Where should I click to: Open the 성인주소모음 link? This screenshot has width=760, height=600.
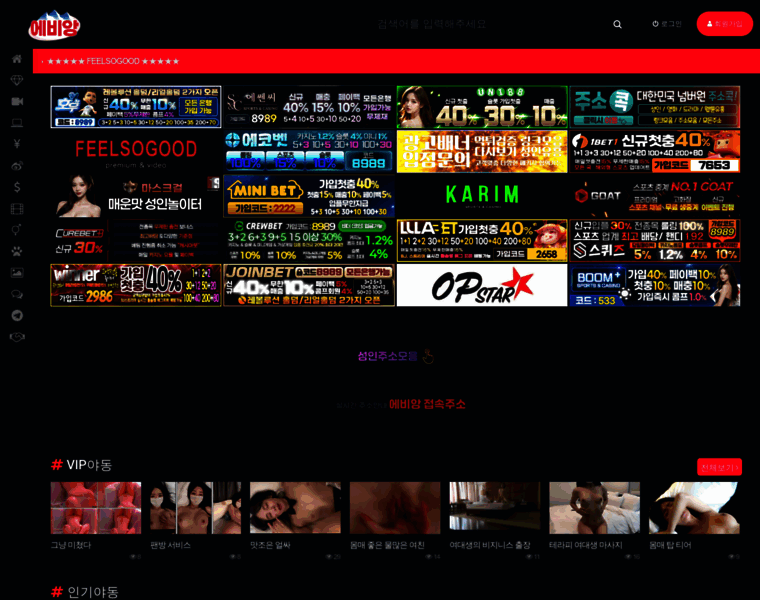(387, 357)
